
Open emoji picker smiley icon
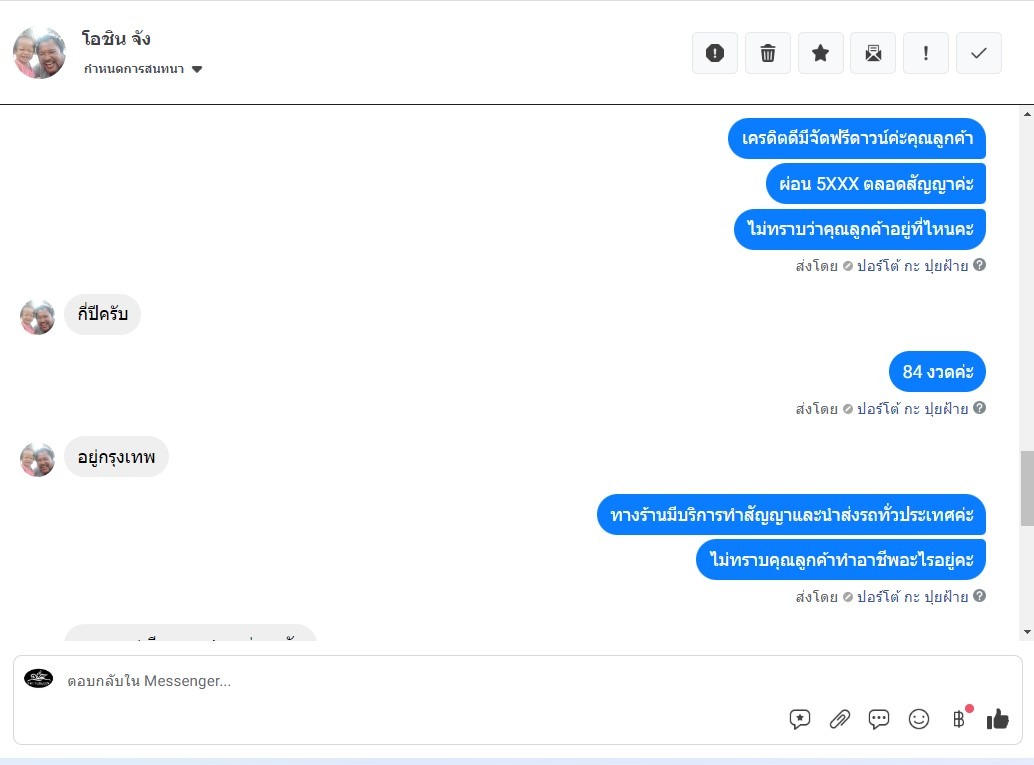[x=919, y=719]
